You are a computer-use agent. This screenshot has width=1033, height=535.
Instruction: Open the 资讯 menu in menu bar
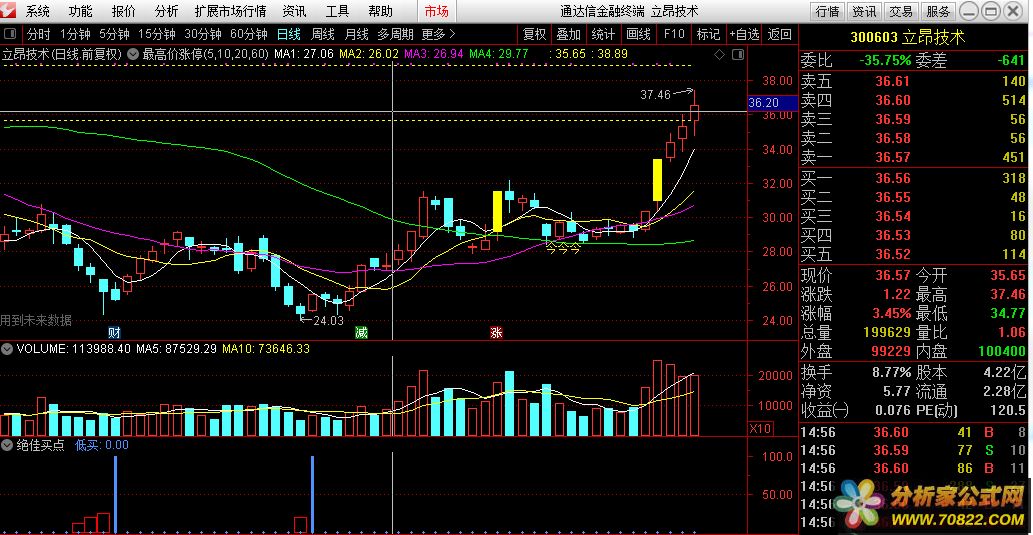[x=294, y=11]
